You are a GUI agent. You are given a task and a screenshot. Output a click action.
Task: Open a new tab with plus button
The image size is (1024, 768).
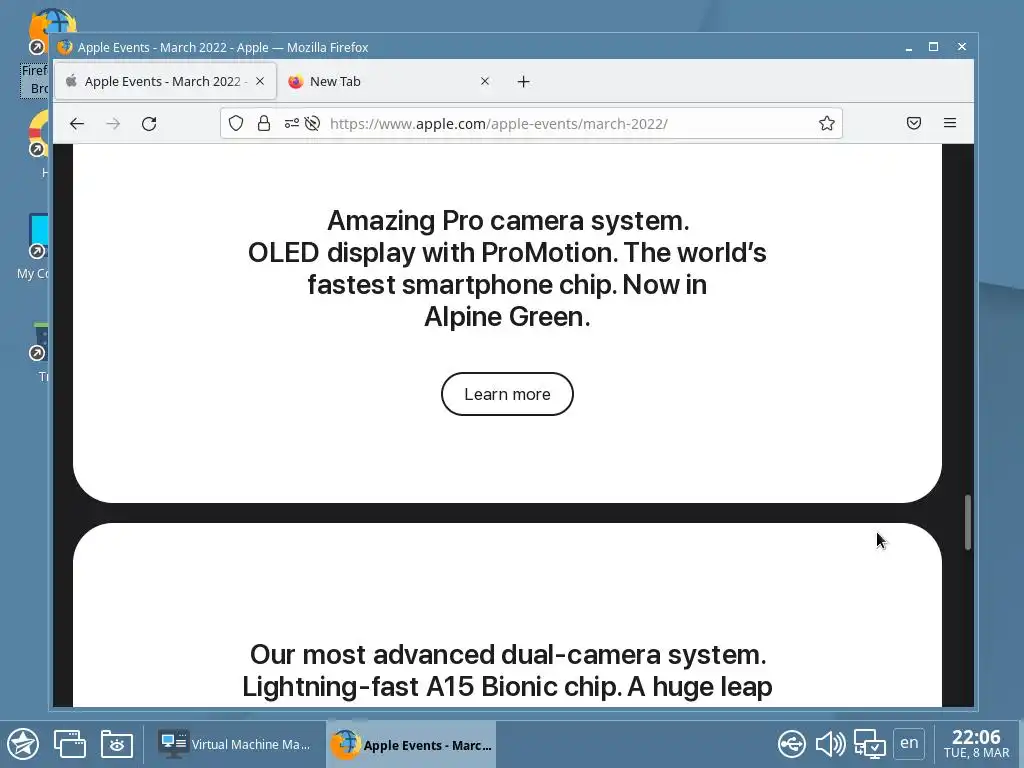(523, 82)
